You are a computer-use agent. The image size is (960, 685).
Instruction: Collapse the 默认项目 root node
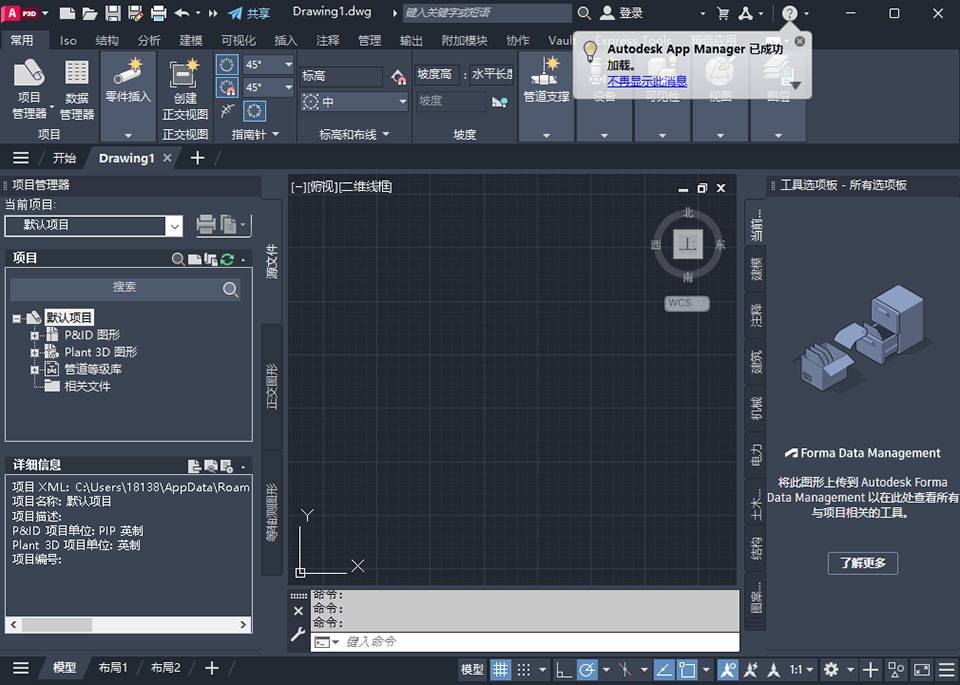coord(17,318)
